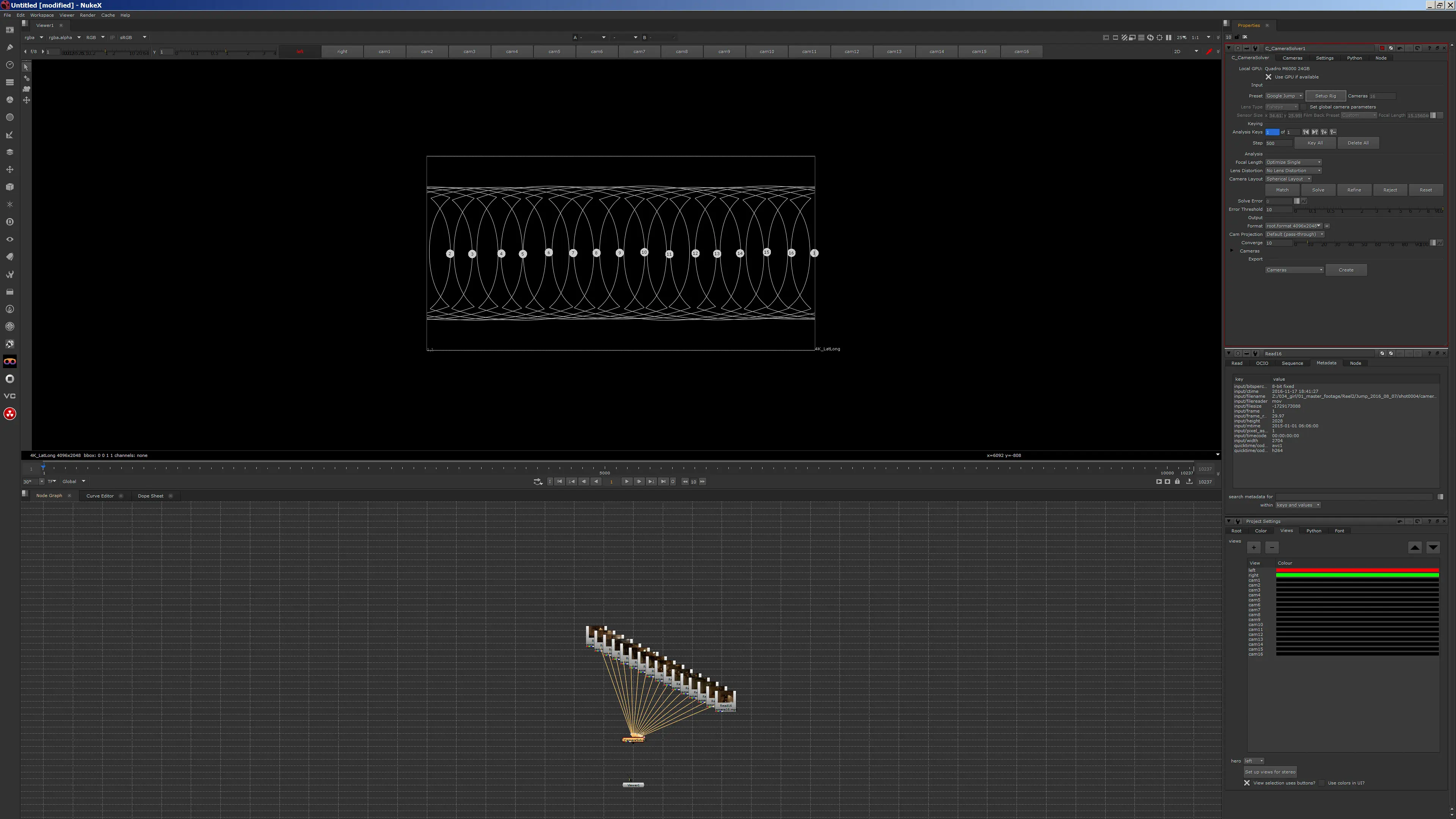Open the 3D nodes cube icon
1456x819 pixels.
[9, 187]
